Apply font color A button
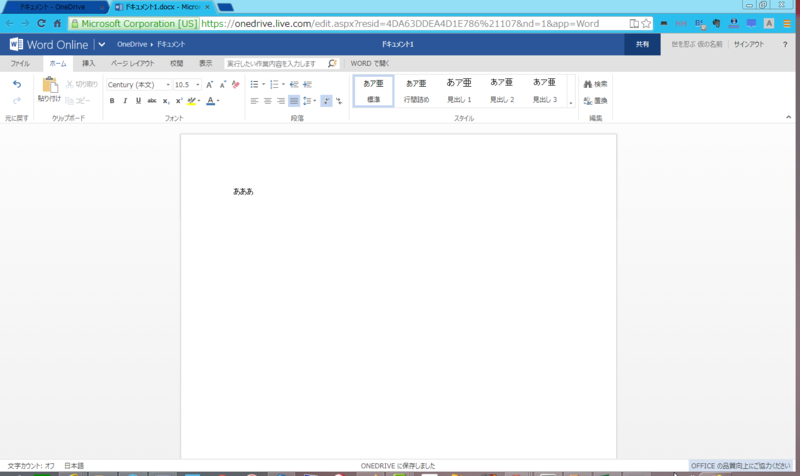Viewport: 800px width, 476px height. 210,101
